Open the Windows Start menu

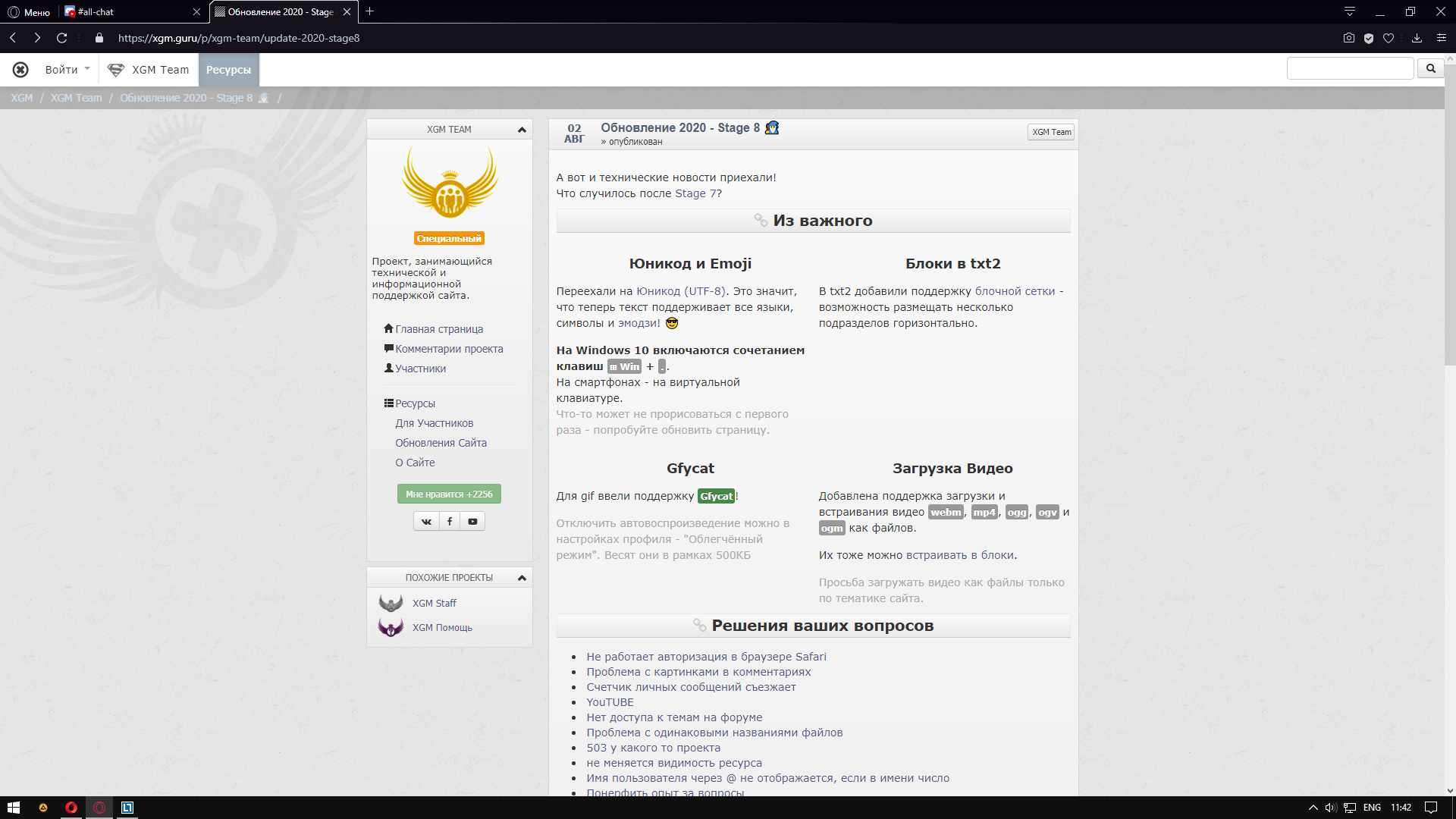13,808
